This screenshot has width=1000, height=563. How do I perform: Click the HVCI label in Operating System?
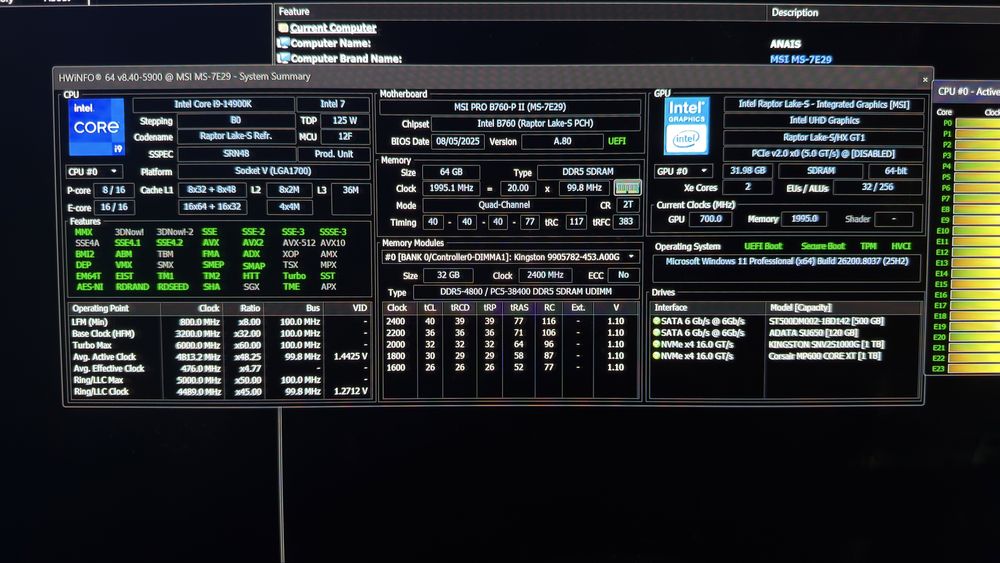pos(901,246)
